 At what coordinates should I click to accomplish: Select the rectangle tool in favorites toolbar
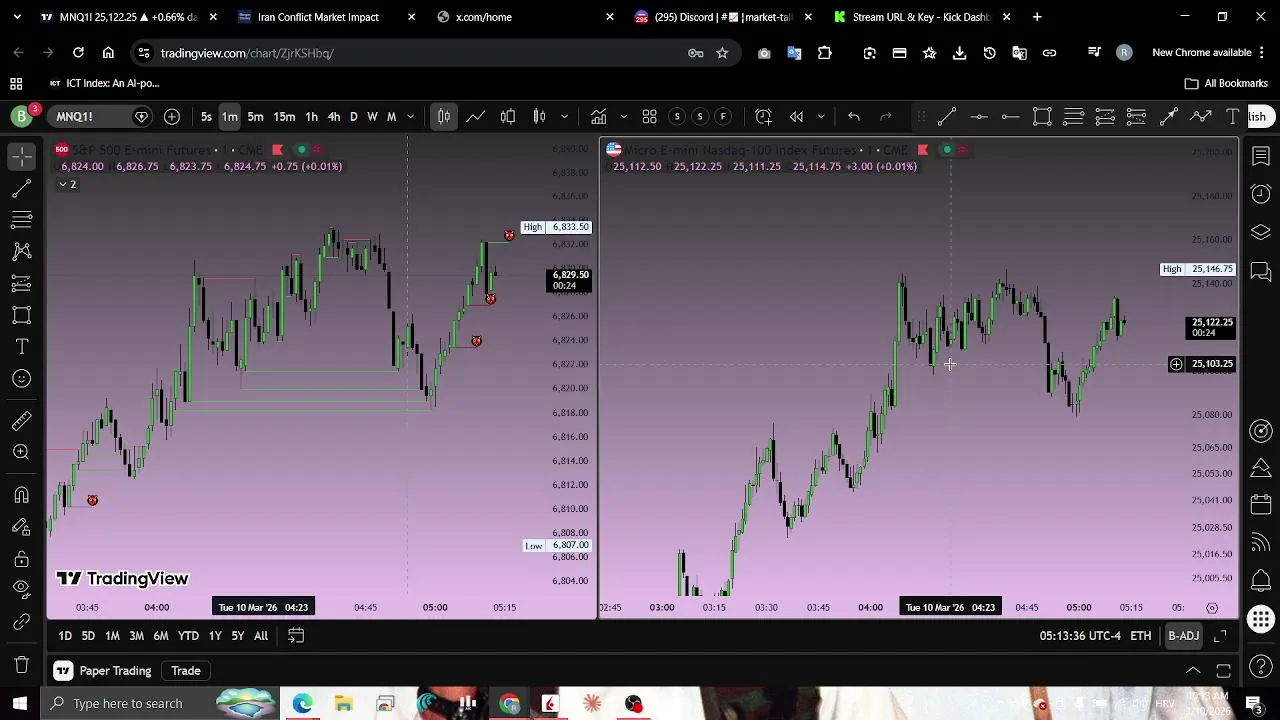(x=1042, y=117)
